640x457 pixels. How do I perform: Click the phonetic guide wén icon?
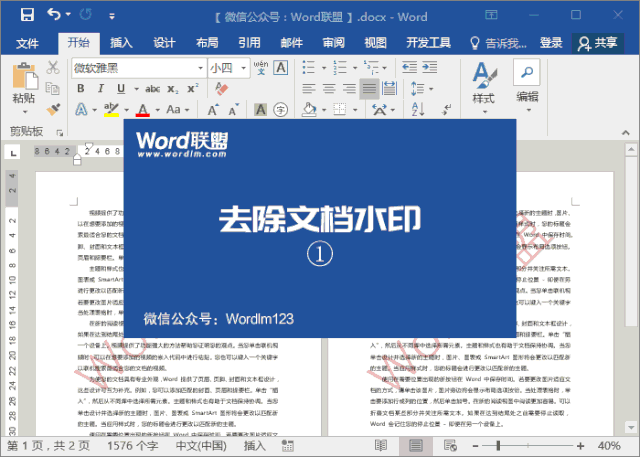tap(260, 68)
